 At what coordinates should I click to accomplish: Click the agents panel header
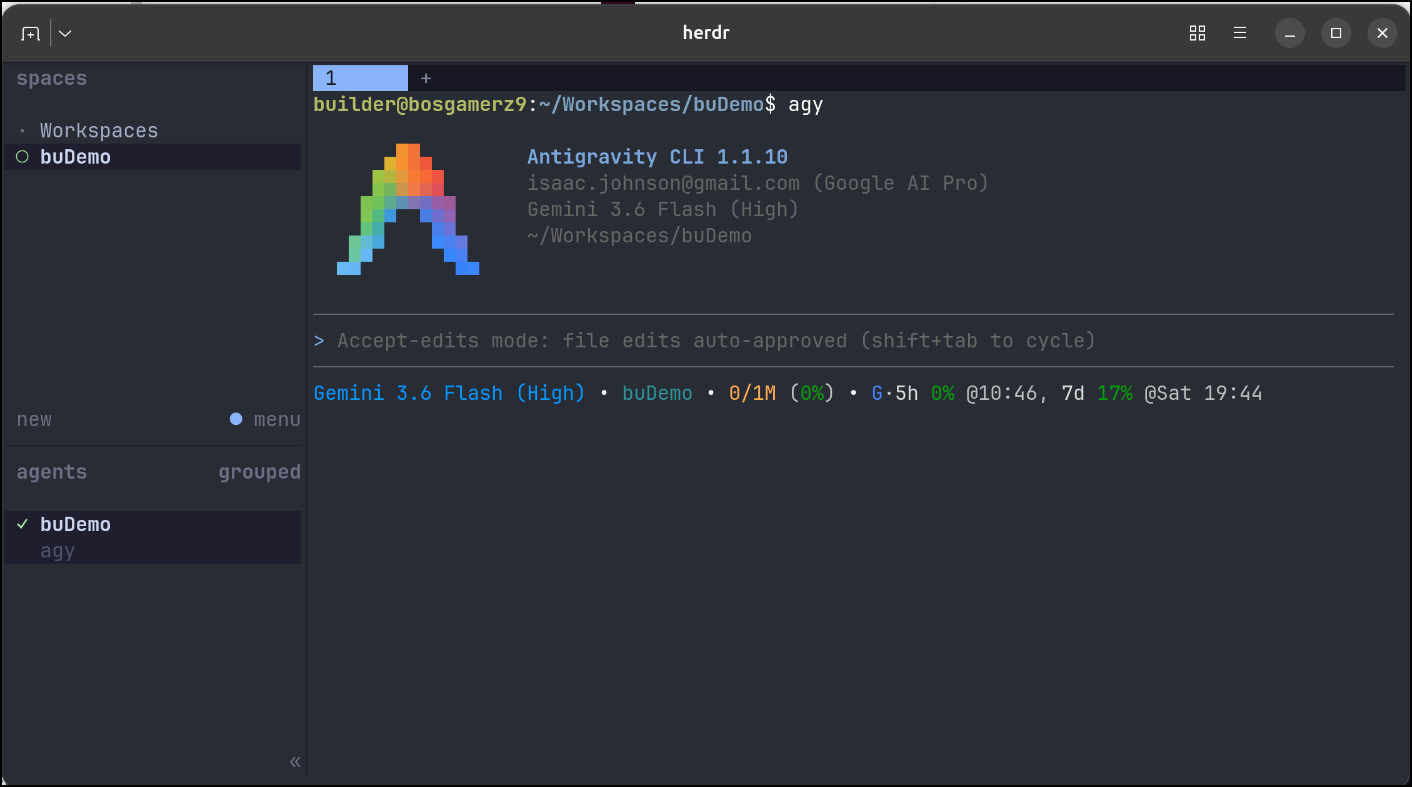pos(52,472)
